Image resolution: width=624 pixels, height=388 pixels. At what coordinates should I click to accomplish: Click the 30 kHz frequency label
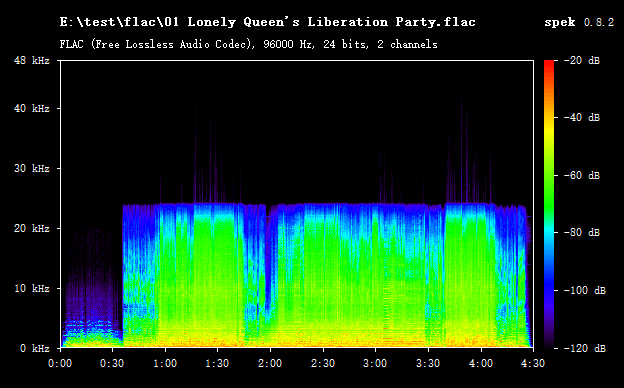coord(32,168)
